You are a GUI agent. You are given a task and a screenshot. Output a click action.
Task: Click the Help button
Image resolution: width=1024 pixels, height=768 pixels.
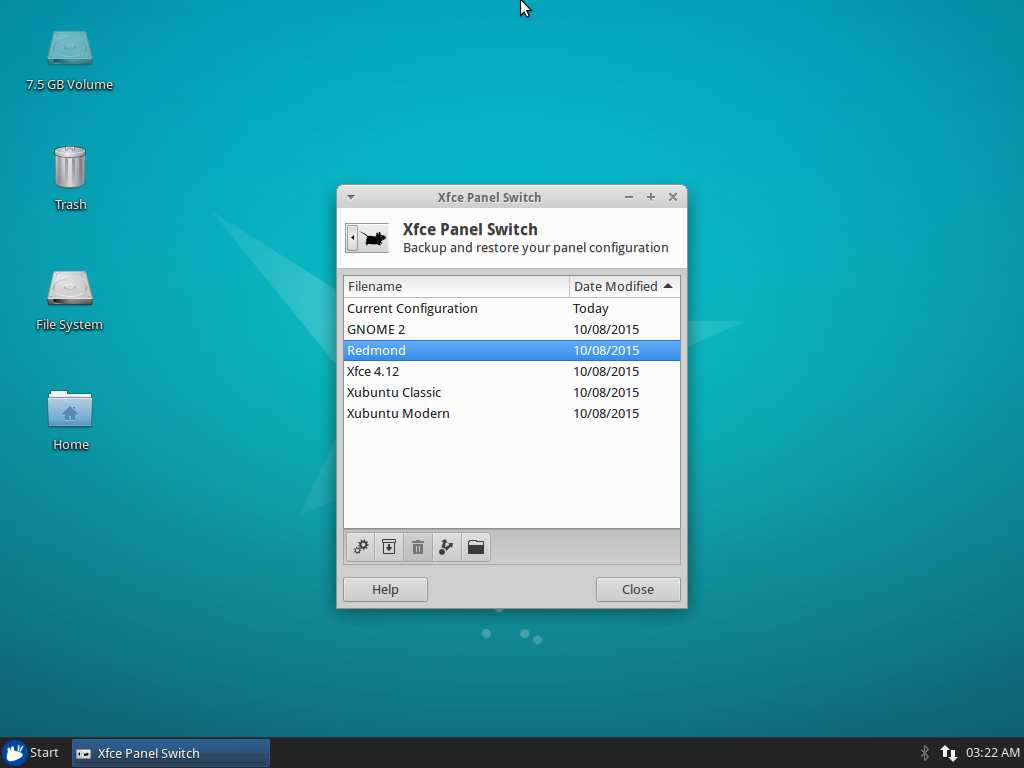(385, 589)
